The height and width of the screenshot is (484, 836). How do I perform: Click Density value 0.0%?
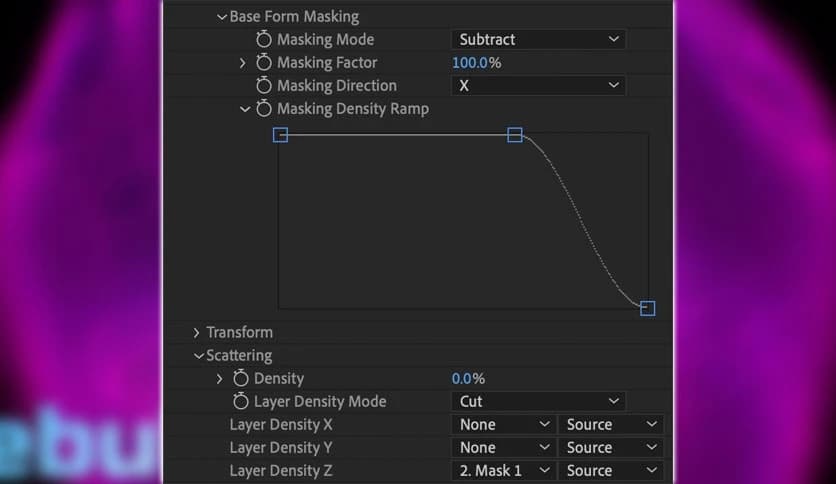click(468, 379)
